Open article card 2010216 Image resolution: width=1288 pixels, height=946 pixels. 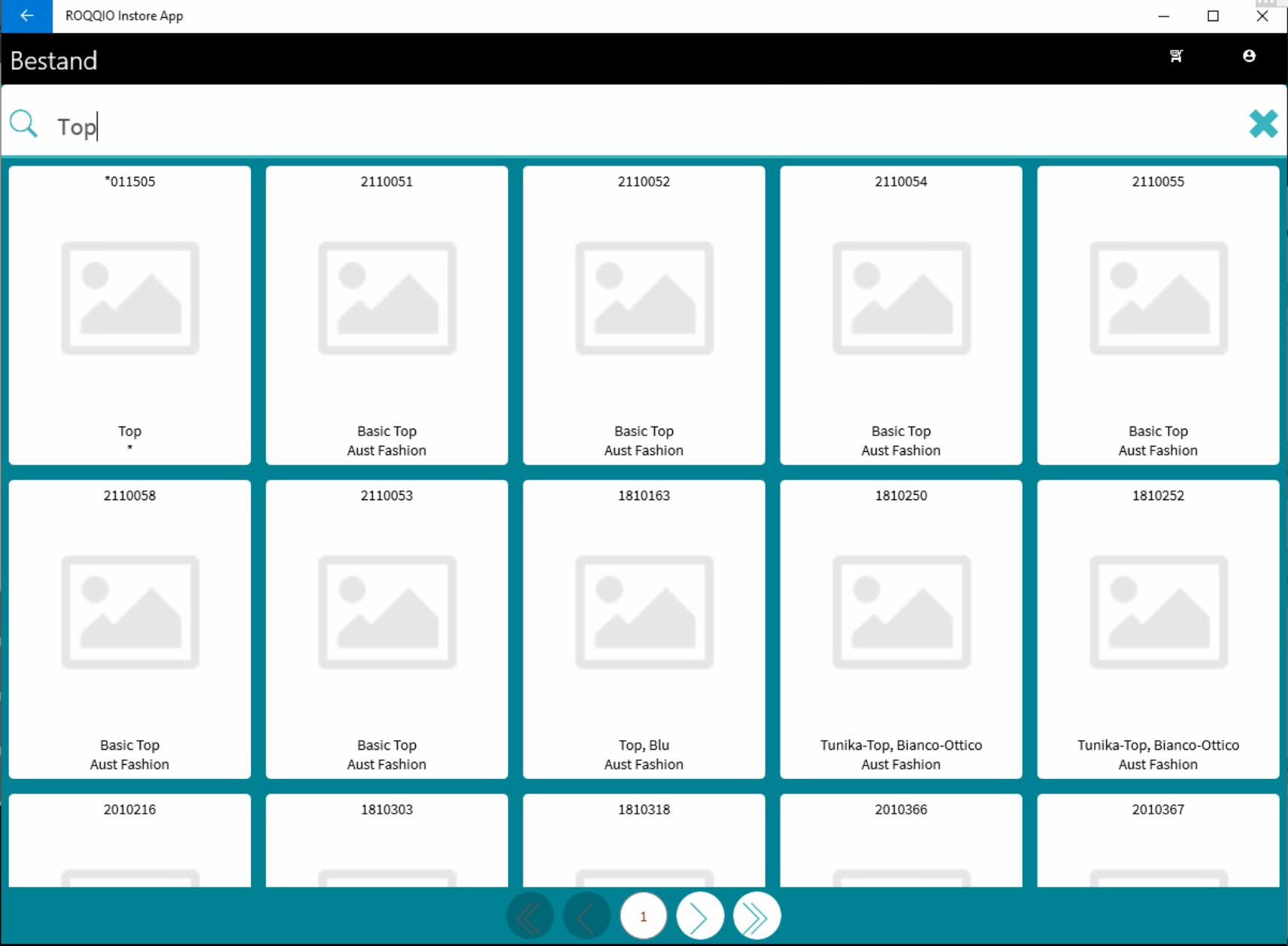(129, 839)
